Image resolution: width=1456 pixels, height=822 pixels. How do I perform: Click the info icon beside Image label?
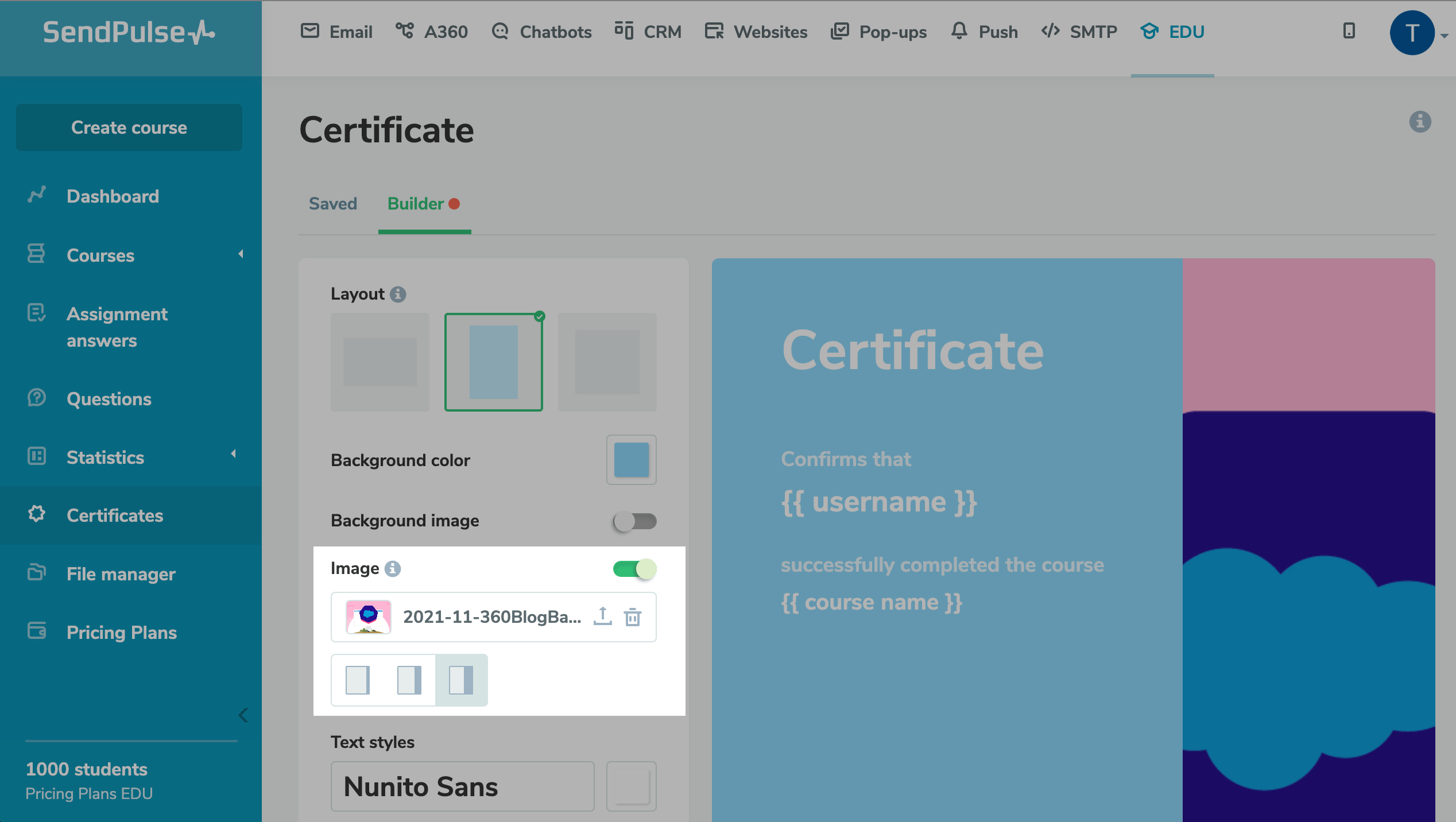[393, 568]
